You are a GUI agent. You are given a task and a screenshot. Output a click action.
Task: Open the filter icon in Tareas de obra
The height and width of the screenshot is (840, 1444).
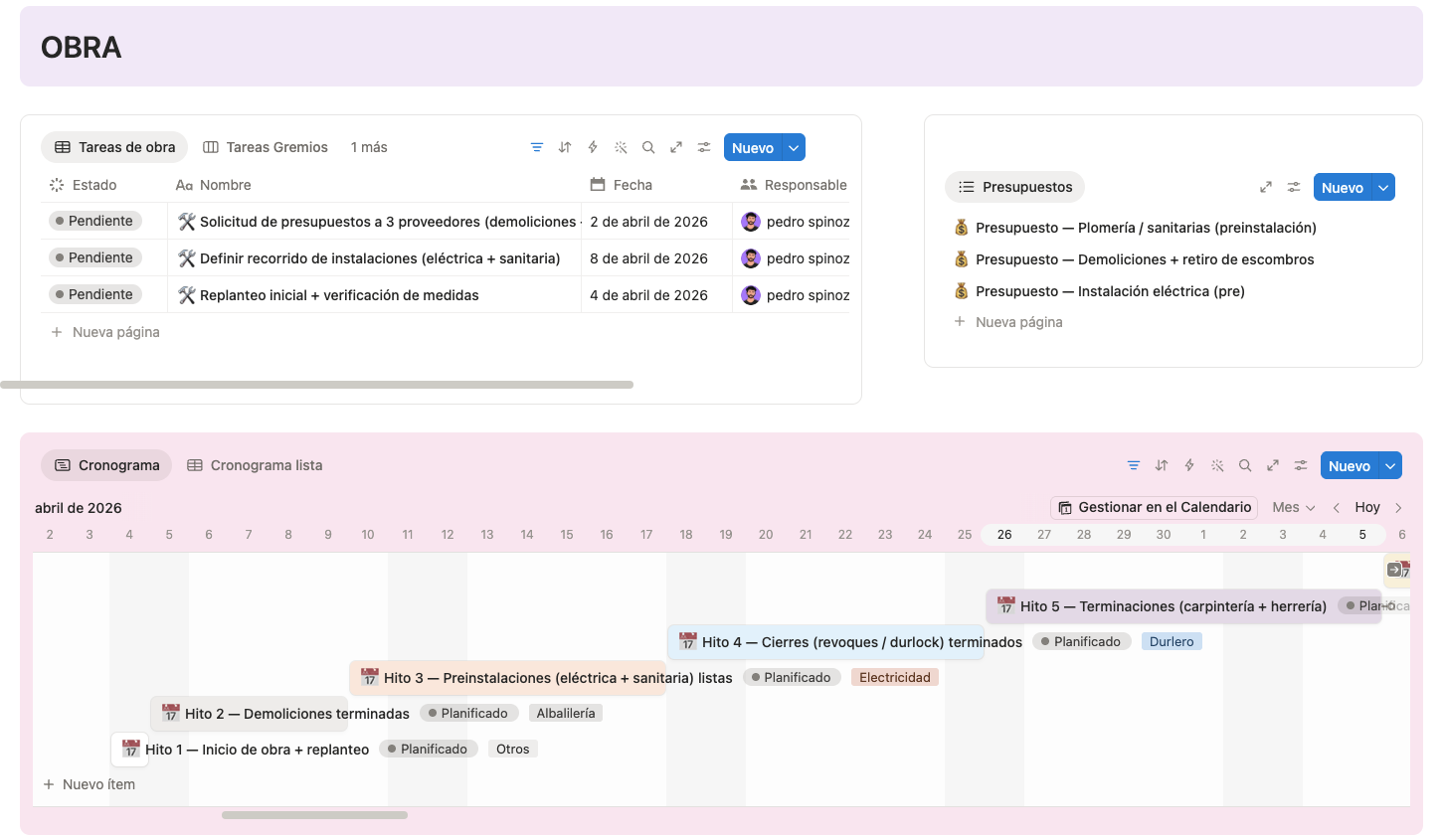(537, 147)
